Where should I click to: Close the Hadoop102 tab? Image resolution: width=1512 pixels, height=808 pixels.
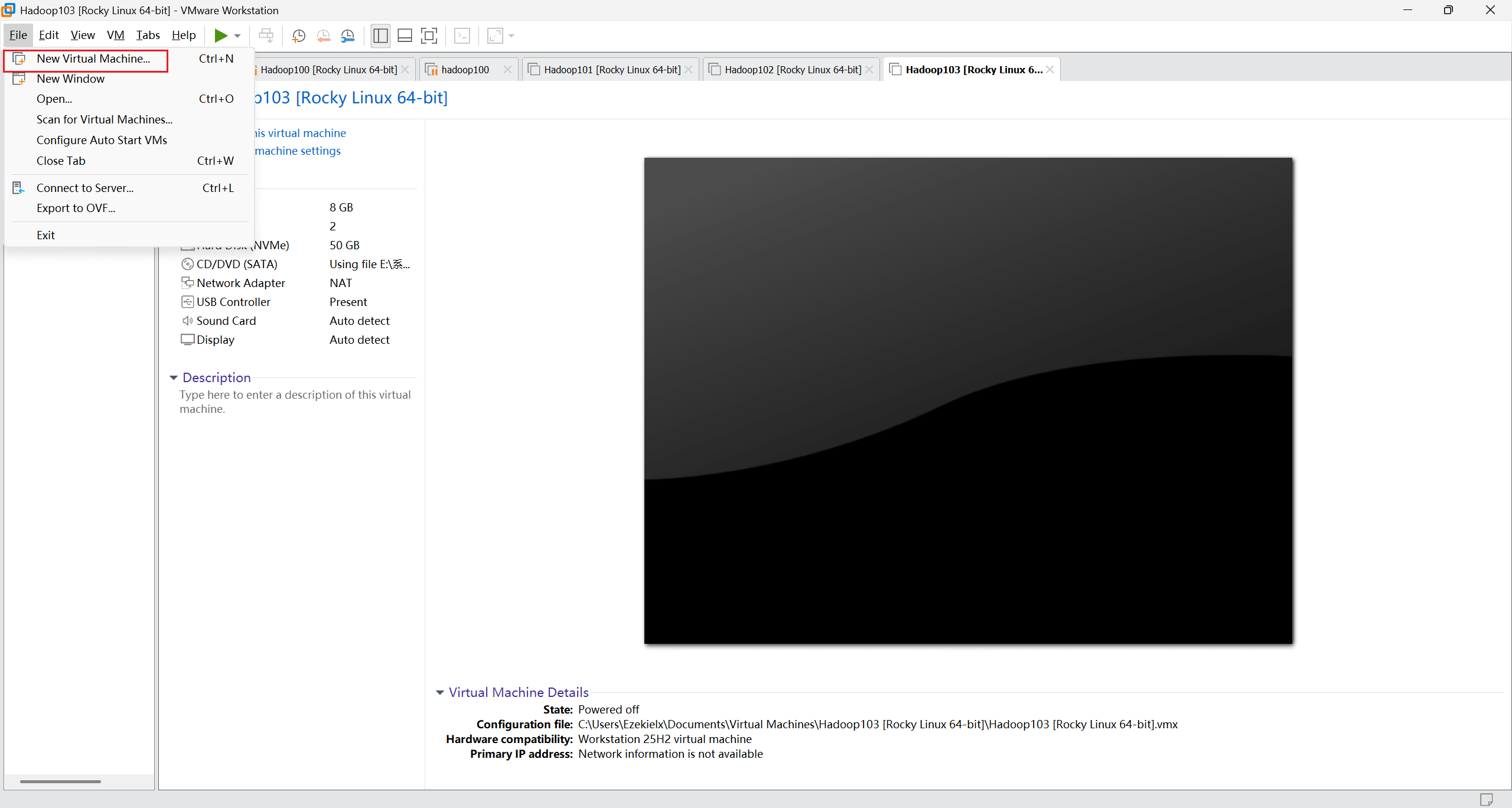(x=869, y=70)
